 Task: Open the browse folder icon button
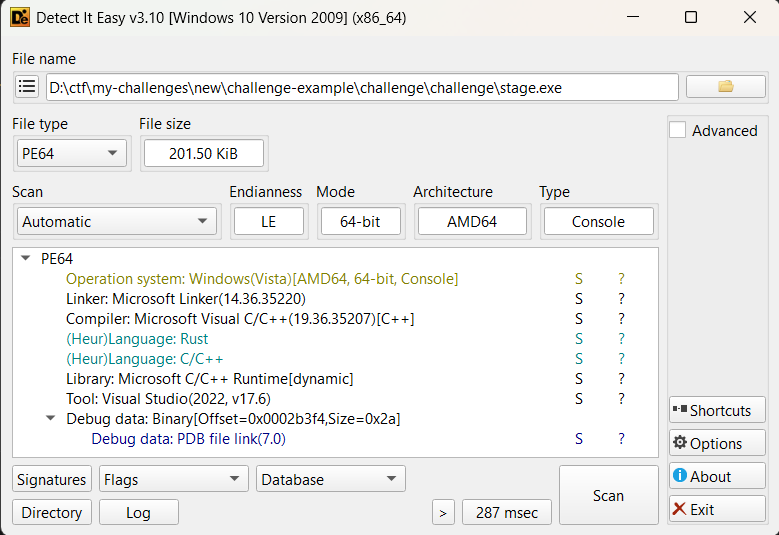tap(726, 87)
